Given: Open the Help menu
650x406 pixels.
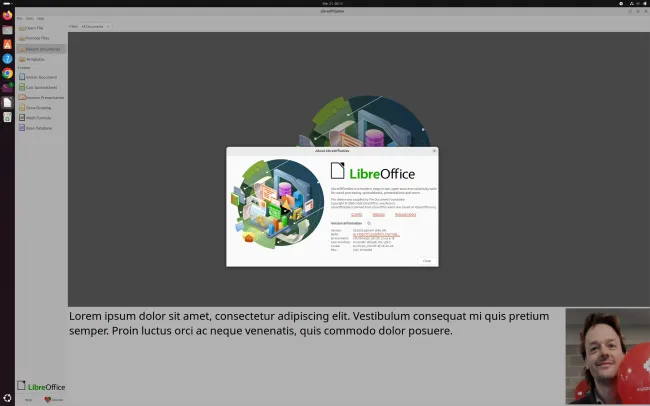Looking at the screenshot, I should pos(40,19).
